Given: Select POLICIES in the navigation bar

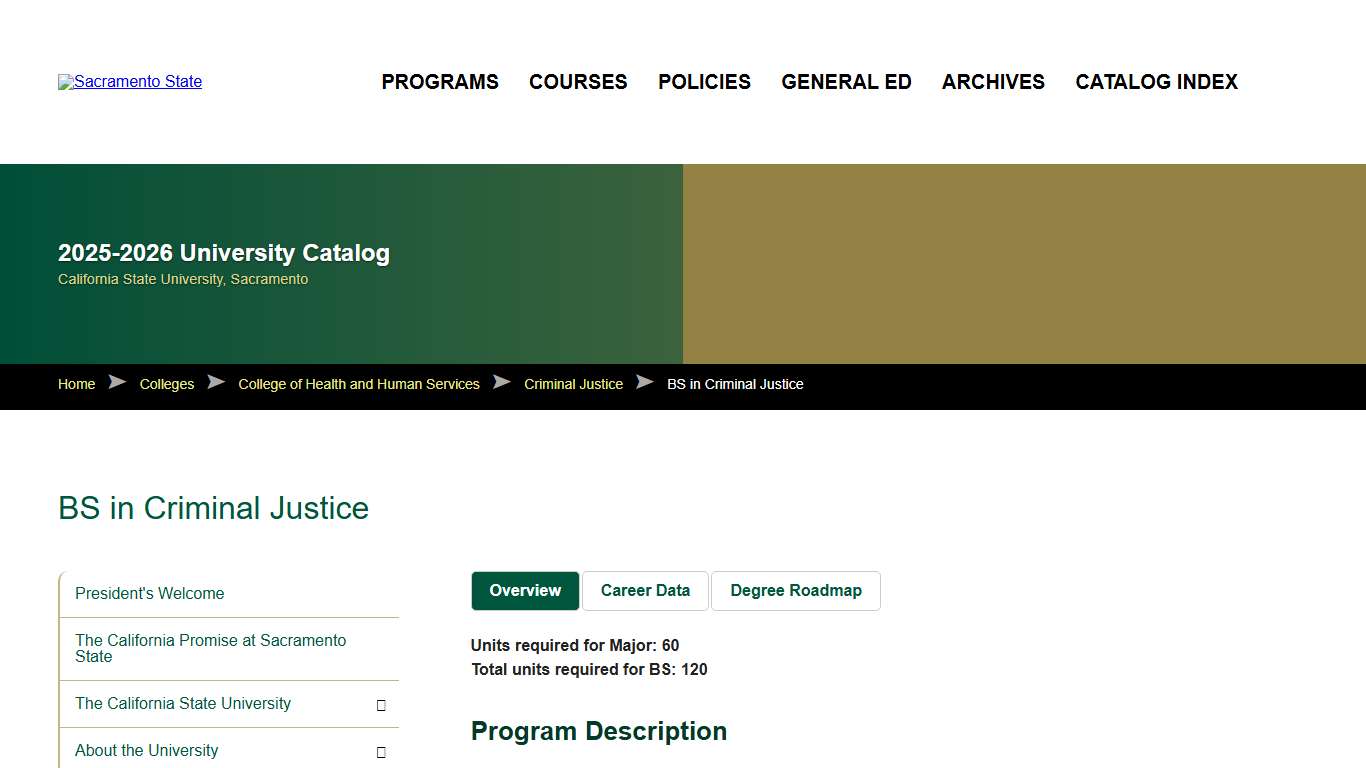Looking at the screenshot, I should point(704,82).
